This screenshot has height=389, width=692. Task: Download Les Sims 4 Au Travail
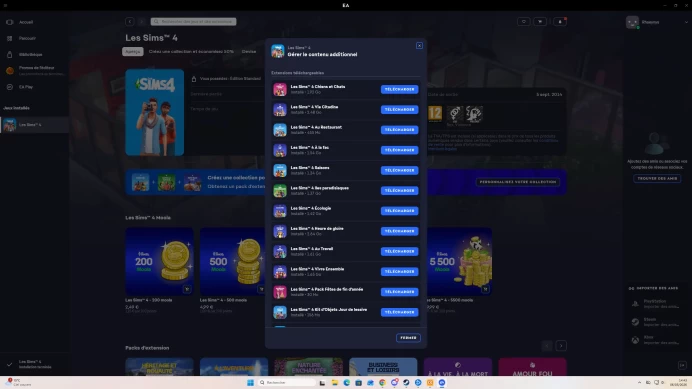pyautogui.click(x=399, y=251)
